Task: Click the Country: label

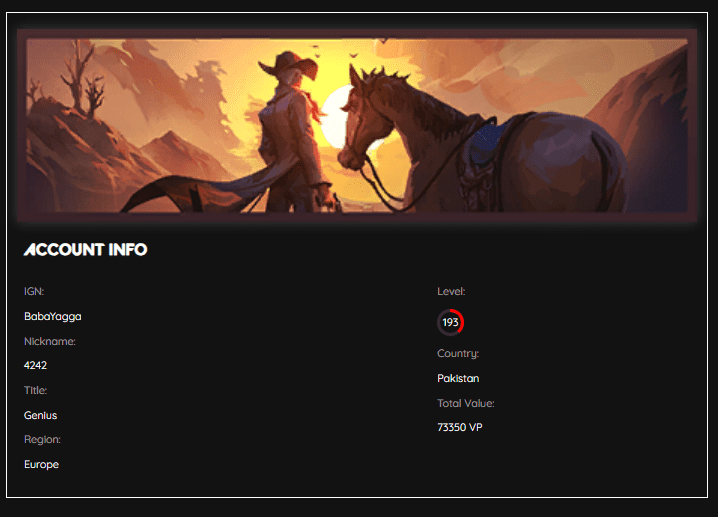Action: pos(458,354)
